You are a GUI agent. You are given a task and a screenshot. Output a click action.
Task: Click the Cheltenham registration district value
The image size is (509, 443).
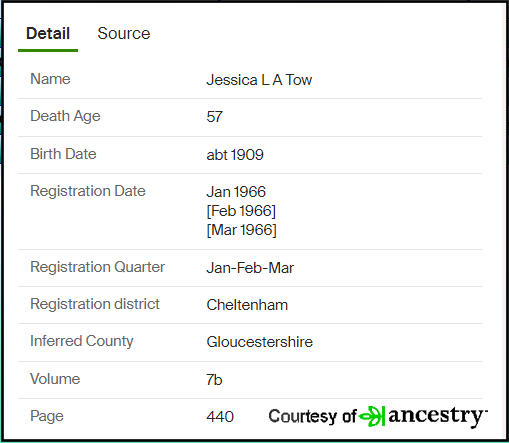click(247, 305)
